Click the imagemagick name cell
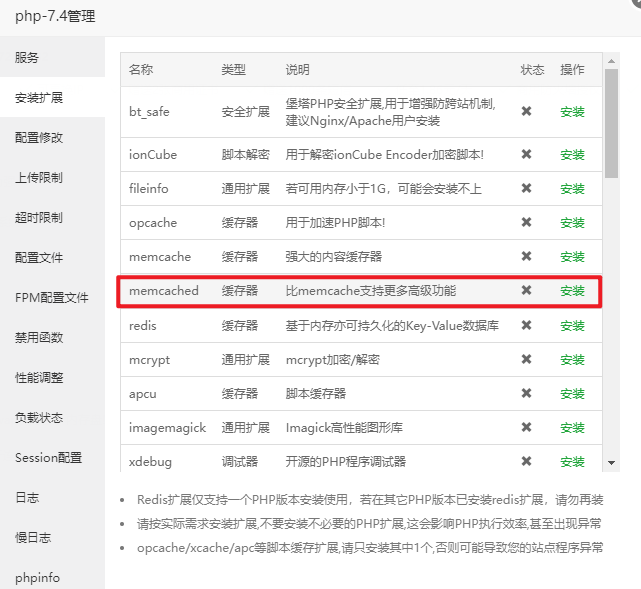Image resolution: width=641 pixels, height=589 pixels. coord(167,428)
